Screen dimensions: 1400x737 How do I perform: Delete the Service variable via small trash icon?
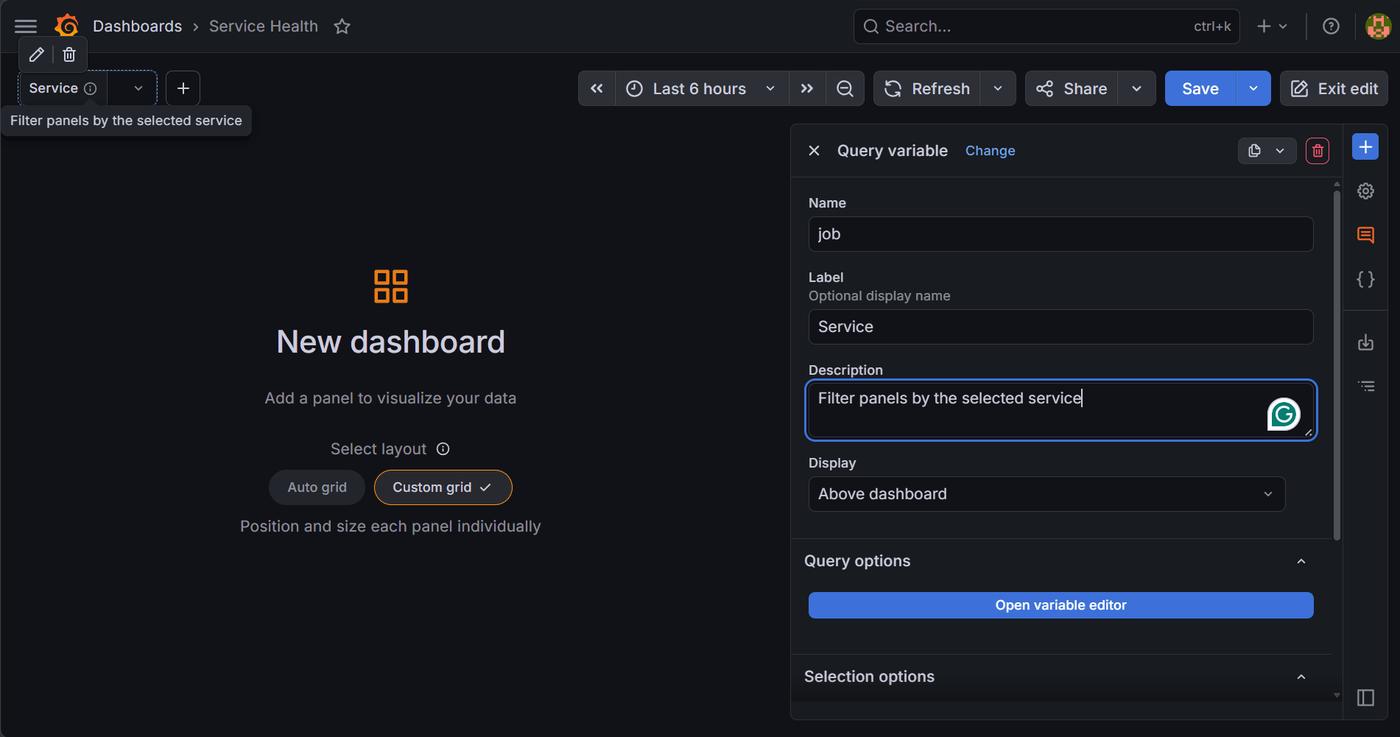[x=69, y=54]
